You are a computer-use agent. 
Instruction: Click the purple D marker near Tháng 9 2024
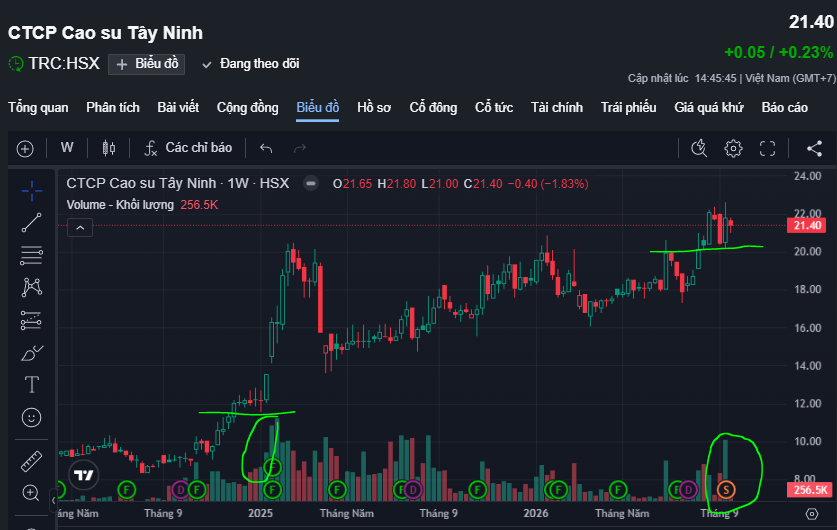(x=180, y=489)
